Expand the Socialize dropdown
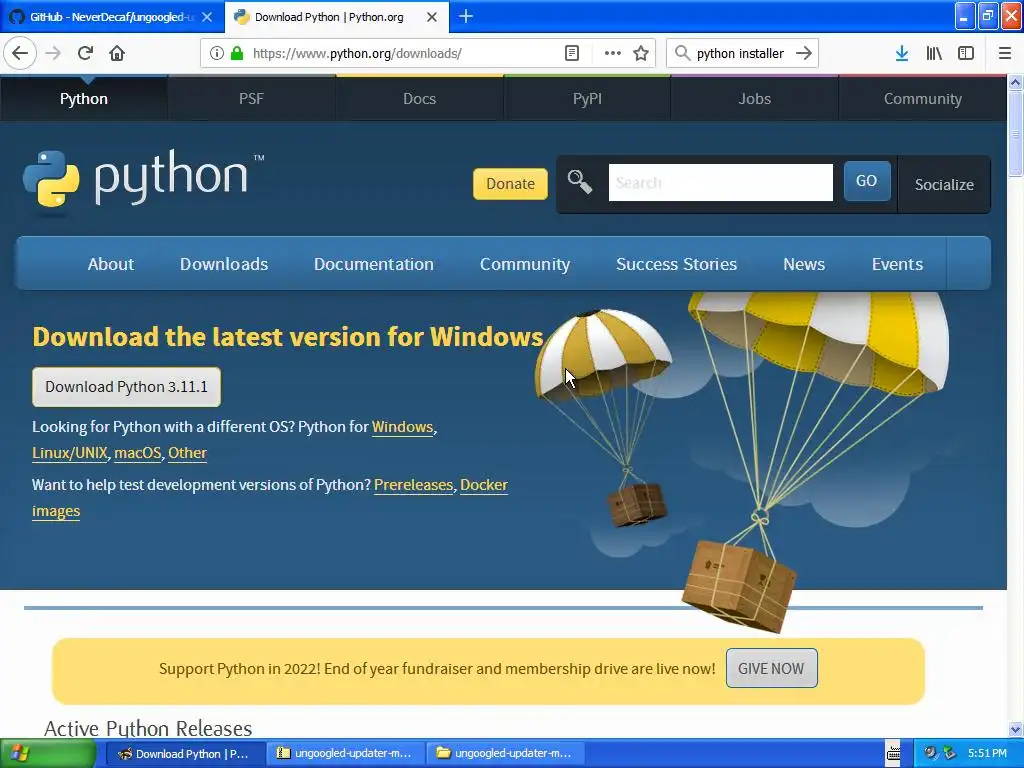This screenshot has height=768, width=1024. pyautogui.click(x=944, y=185)
